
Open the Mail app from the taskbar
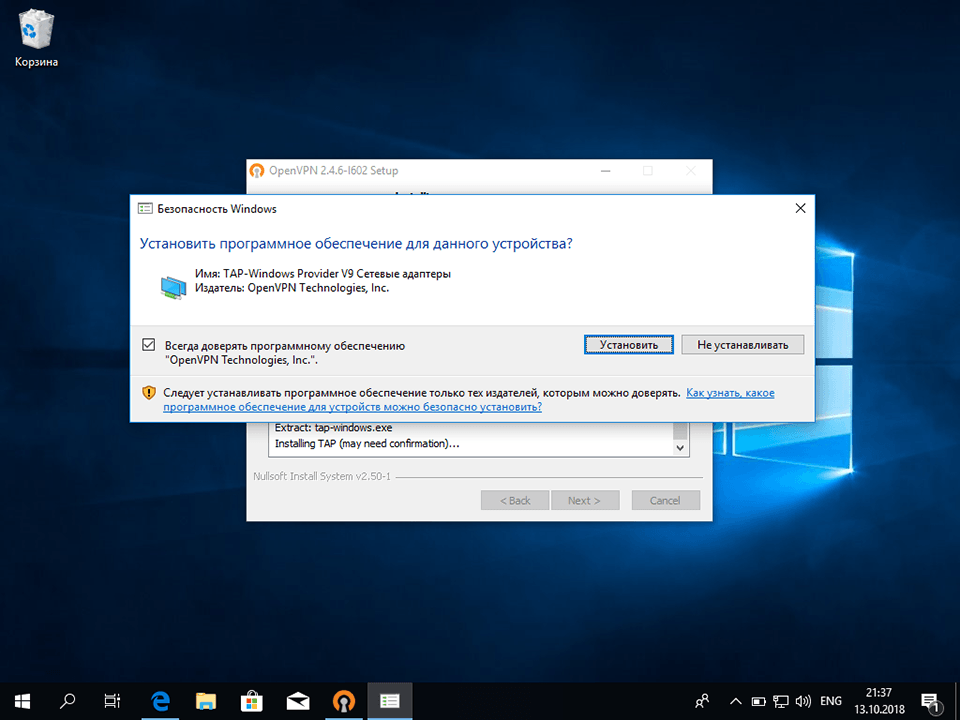[x=298, y=701]
